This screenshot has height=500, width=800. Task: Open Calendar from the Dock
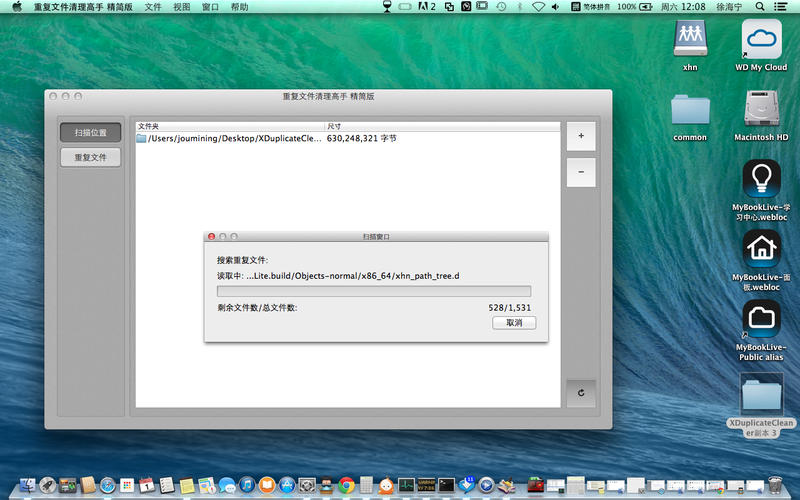point(147,485)
